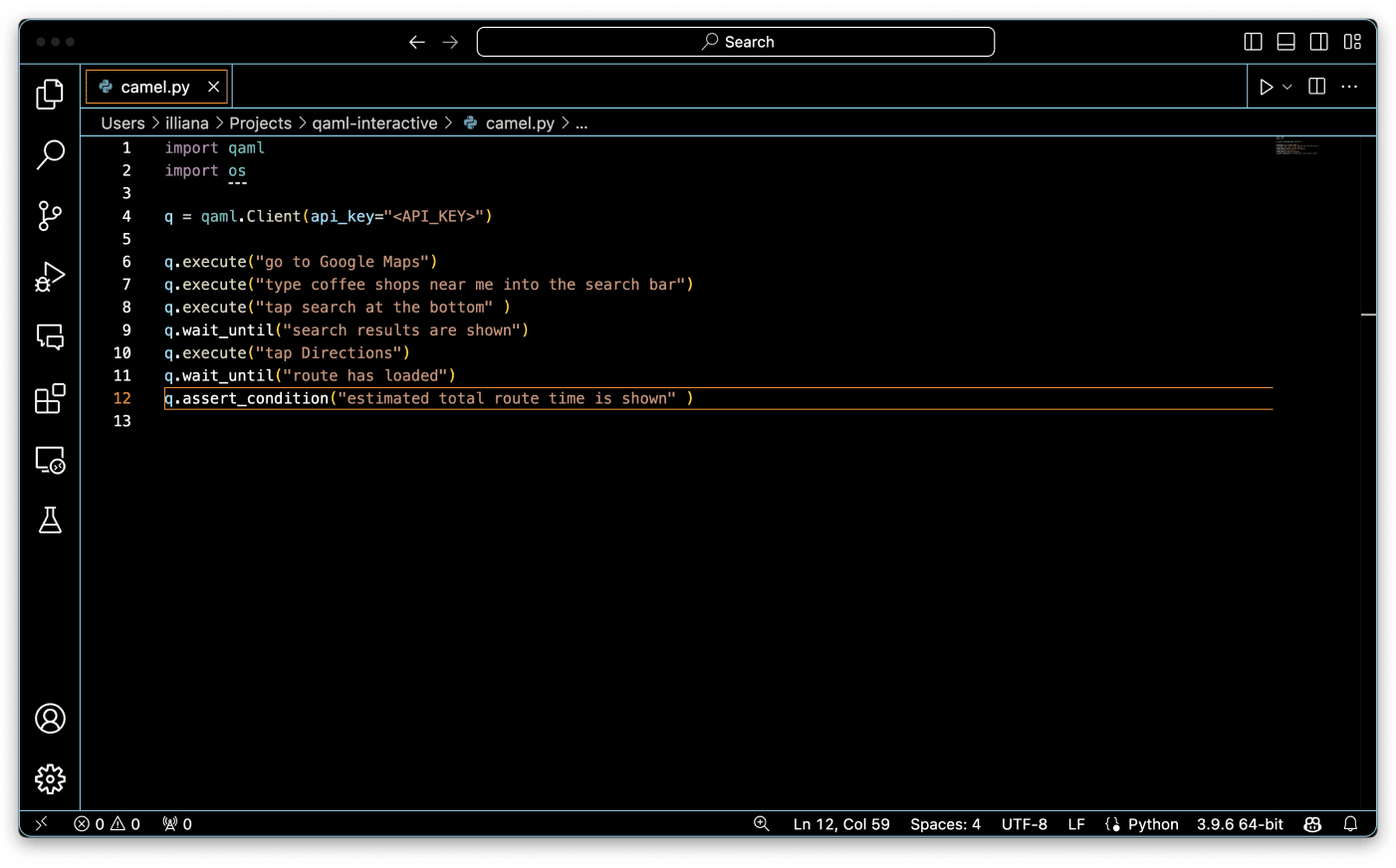Open the run options dropdown chevron

point(1285,87)
